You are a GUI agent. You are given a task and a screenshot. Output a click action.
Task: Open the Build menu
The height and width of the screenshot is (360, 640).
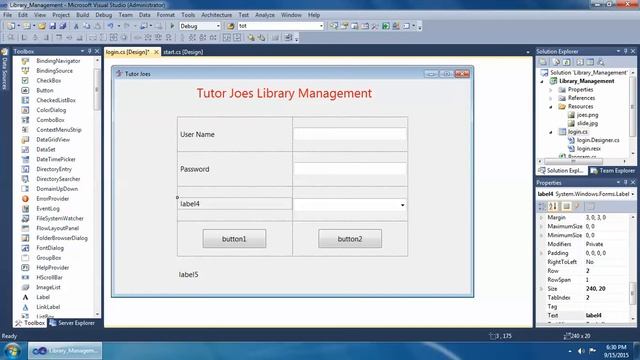click(x=82, y=15)
